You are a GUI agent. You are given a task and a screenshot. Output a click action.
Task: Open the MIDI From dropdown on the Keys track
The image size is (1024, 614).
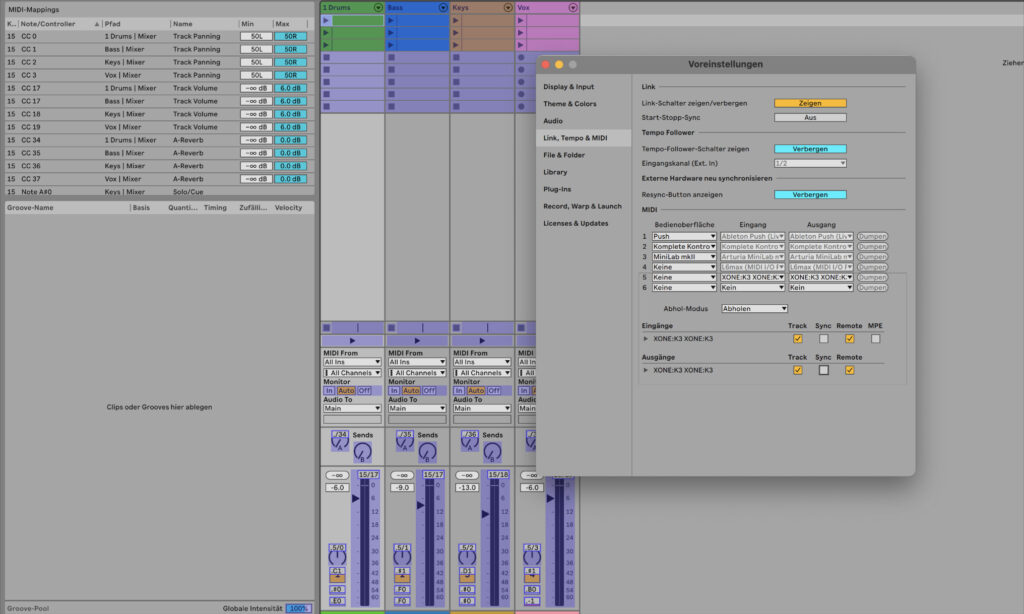click(480, 362)
